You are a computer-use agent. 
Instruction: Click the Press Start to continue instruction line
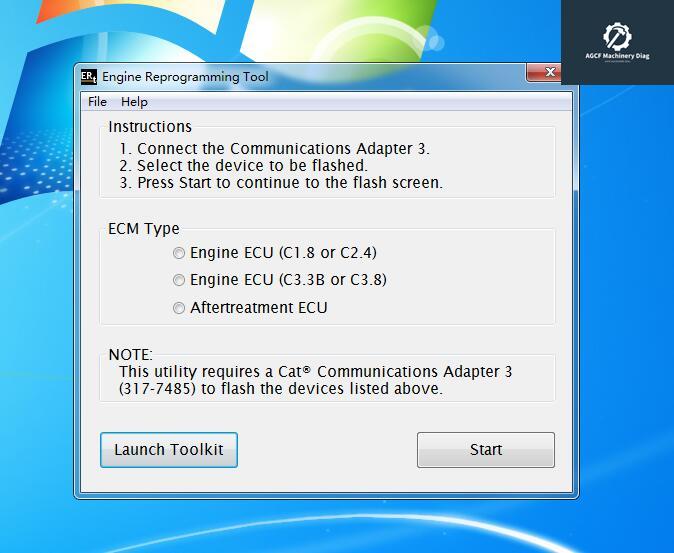coord(281,183)
